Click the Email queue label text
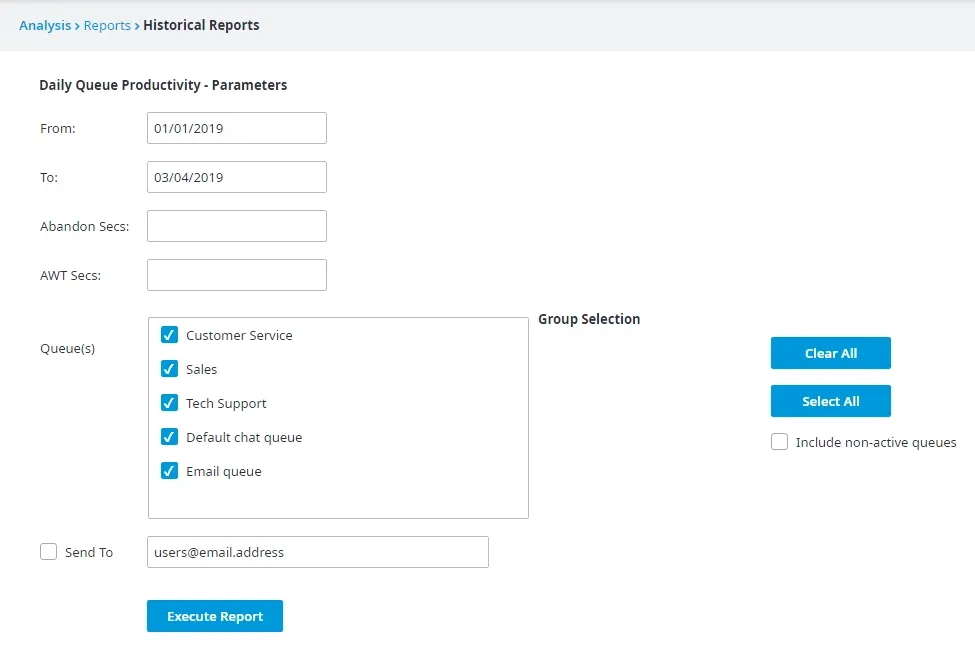Viewport: 975px width, 649px height. pyautogui.click(x=224, y=472)
